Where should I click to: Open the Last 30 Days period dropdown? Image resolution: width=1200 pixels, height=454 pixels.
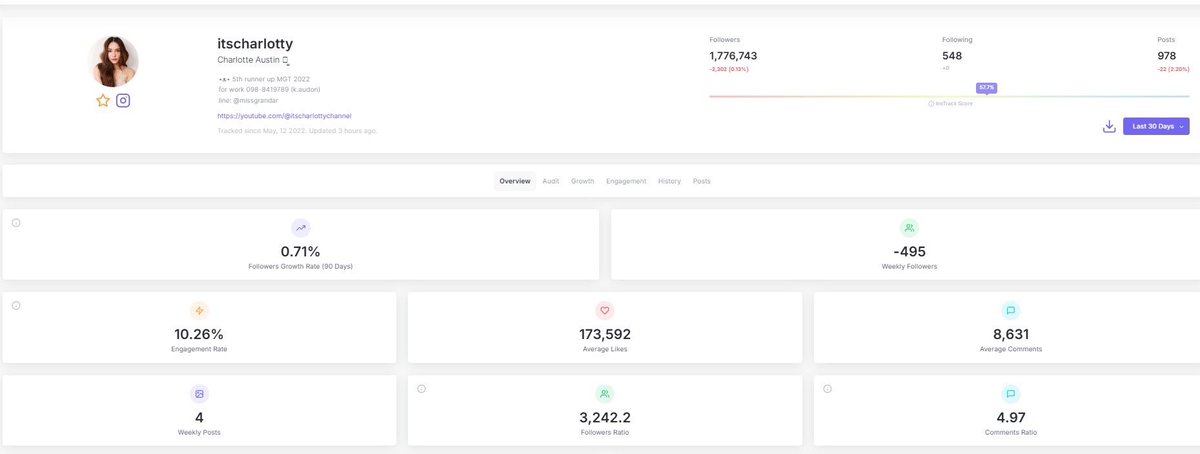pos(1156,127)
